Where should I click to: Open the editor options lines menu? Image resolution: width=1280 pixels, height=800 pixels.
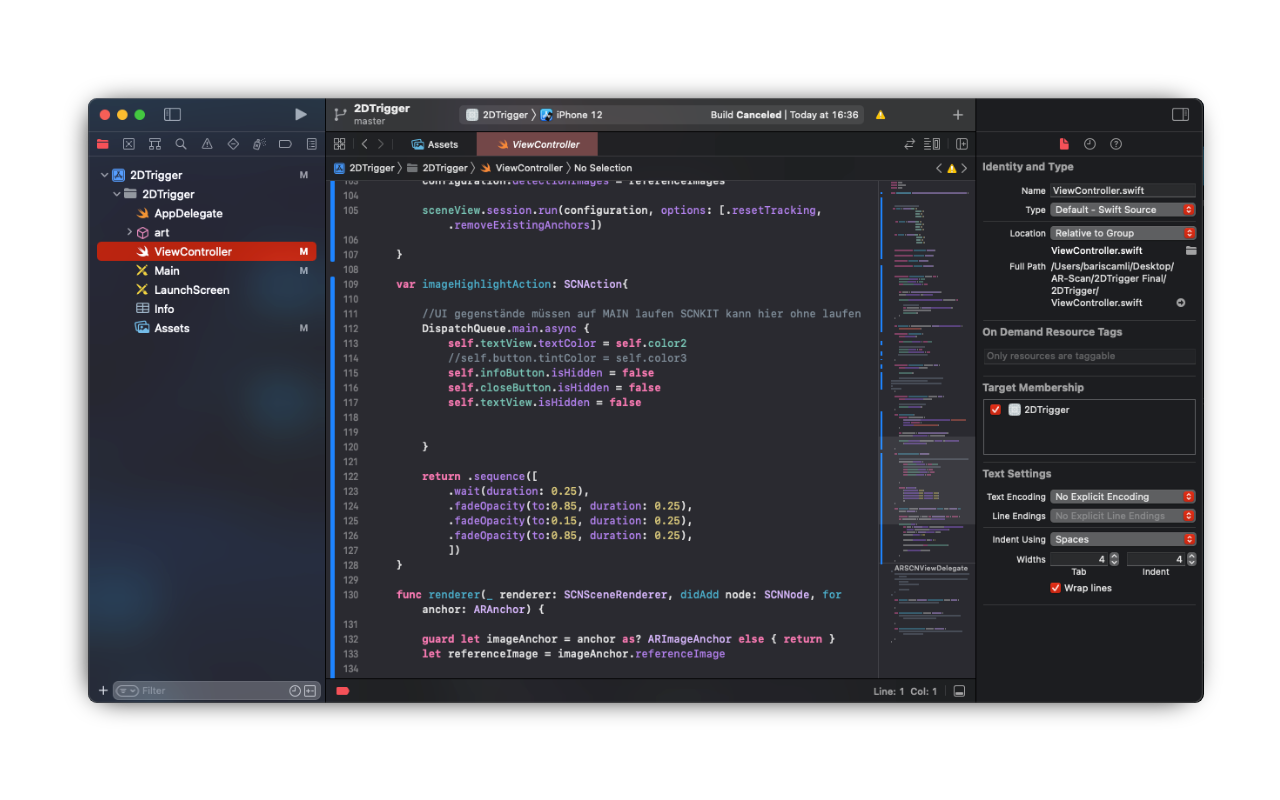(x=933, y=144)
